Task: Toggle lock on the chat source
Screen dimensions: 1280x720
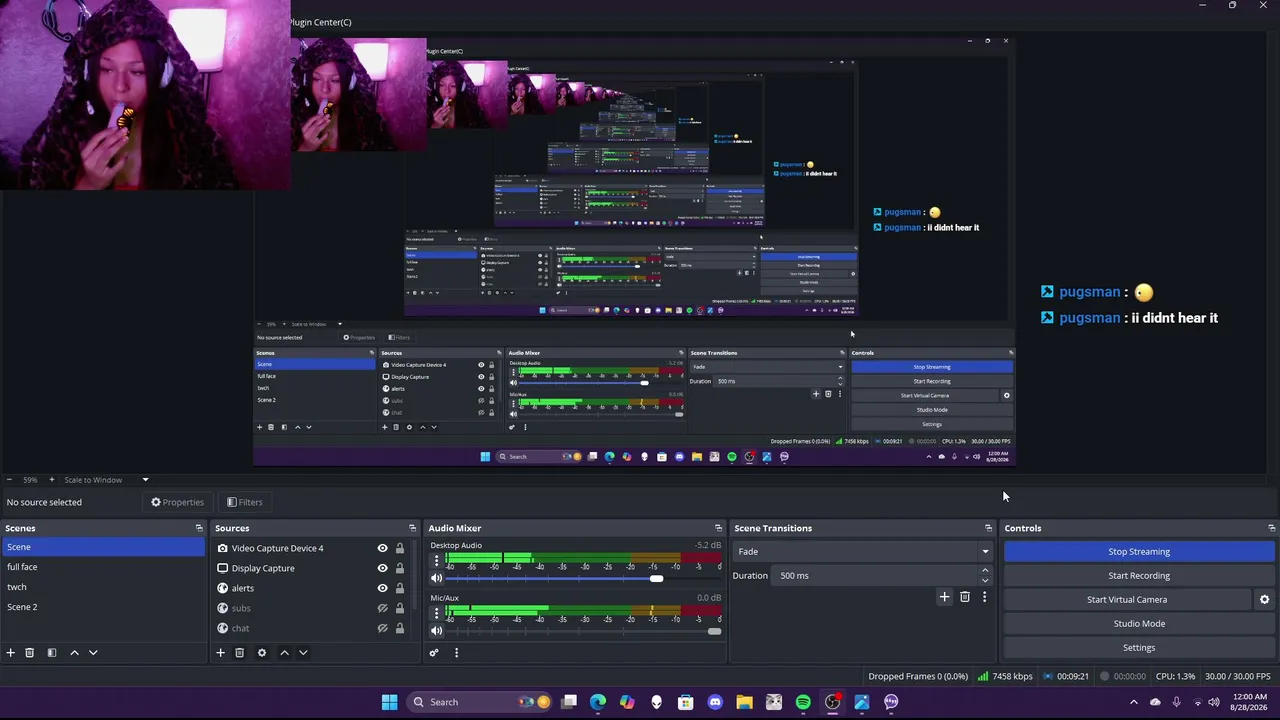Action: click(x=400, y=628)
